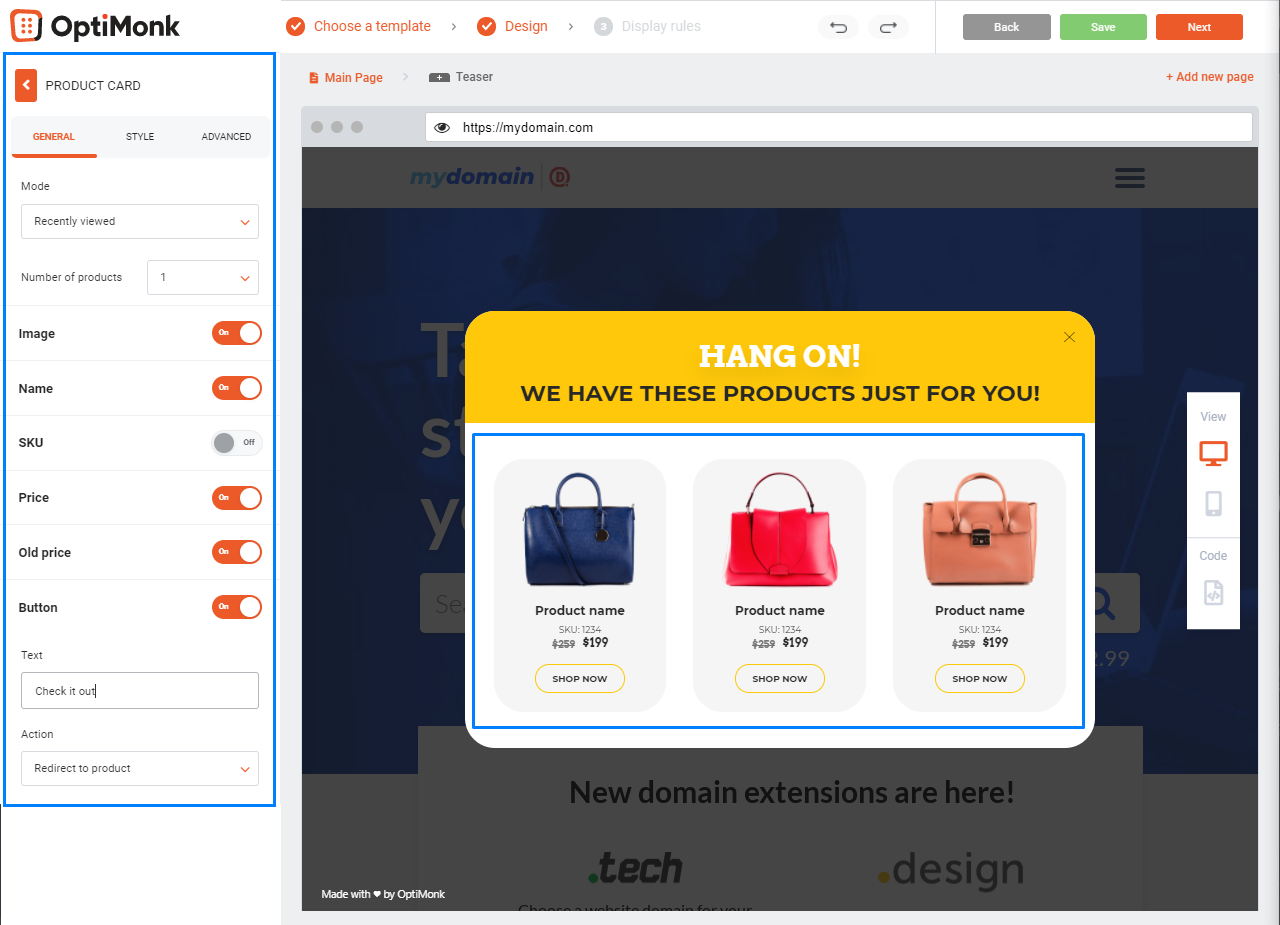Turn off the Name toggle
Viewport: 1280px width, 925px height.
(x=237, y=388)
